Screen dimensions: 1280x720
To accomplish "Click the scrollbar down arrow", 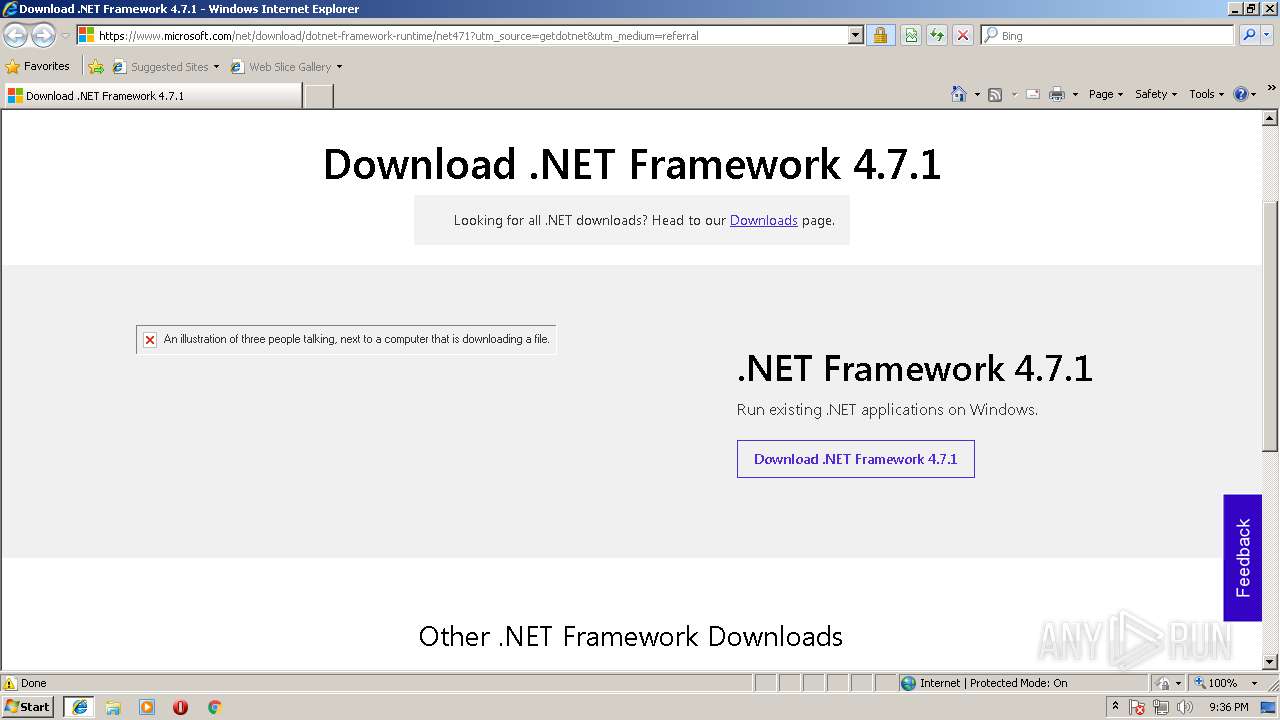I will pyautogui.click(x=1270, y=662).
